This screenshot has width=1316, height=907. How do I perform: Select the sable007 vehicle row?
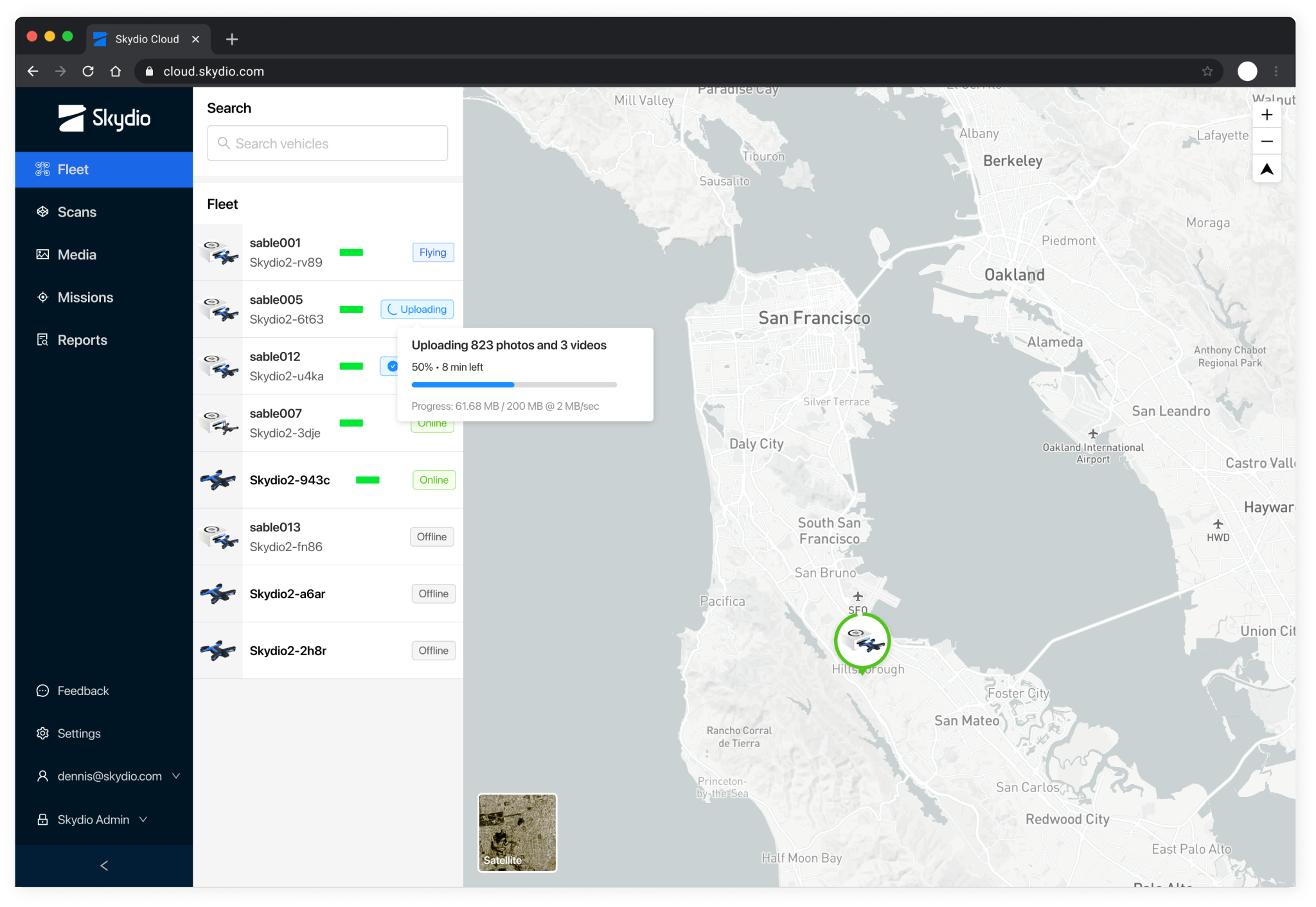(x=328, y=423)
